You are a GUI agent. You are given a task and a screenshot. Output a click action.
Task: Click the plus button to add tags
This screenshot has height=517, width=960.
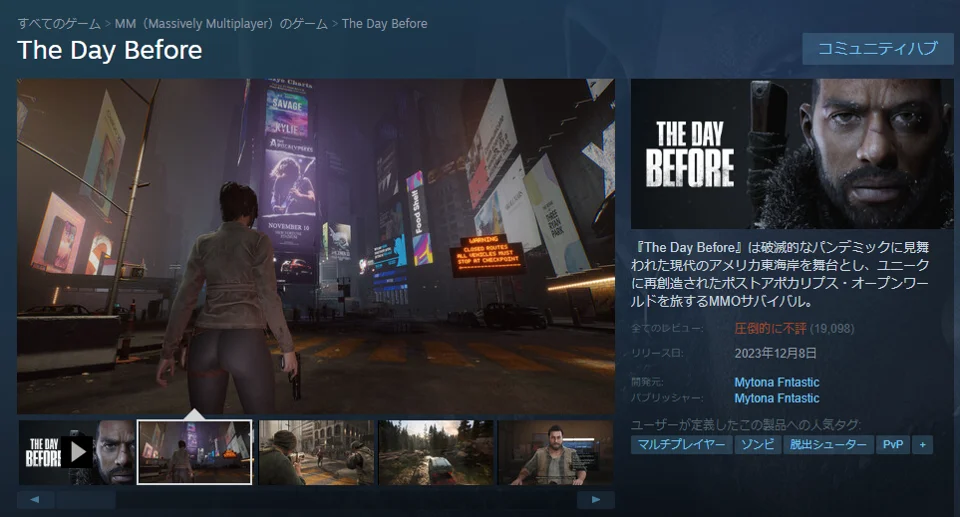pos(923,445)
